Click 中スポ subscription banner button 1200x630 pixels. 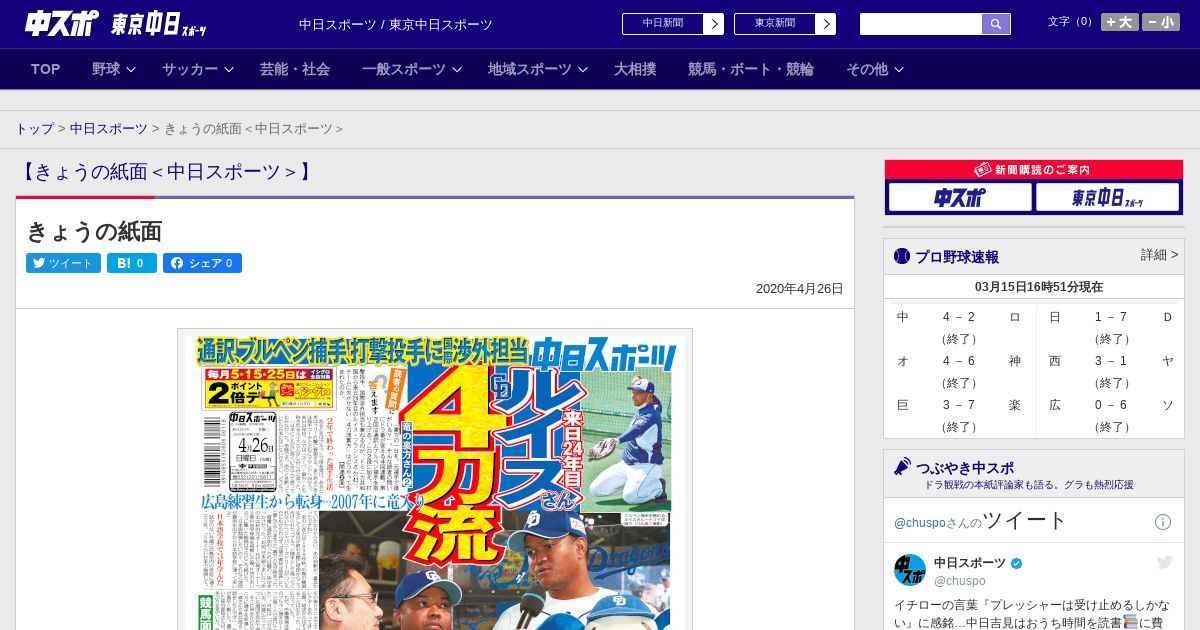tap(960, 197)
